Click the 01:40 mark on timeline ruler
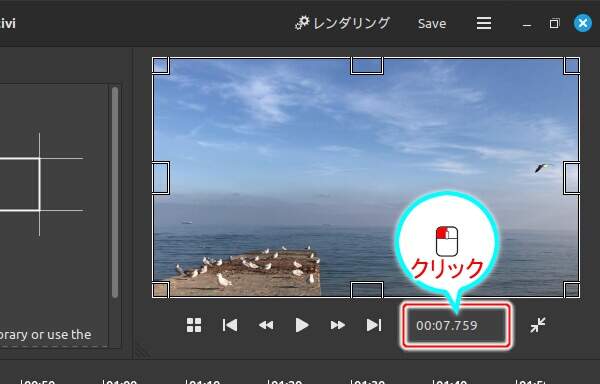 coord(450,381)
